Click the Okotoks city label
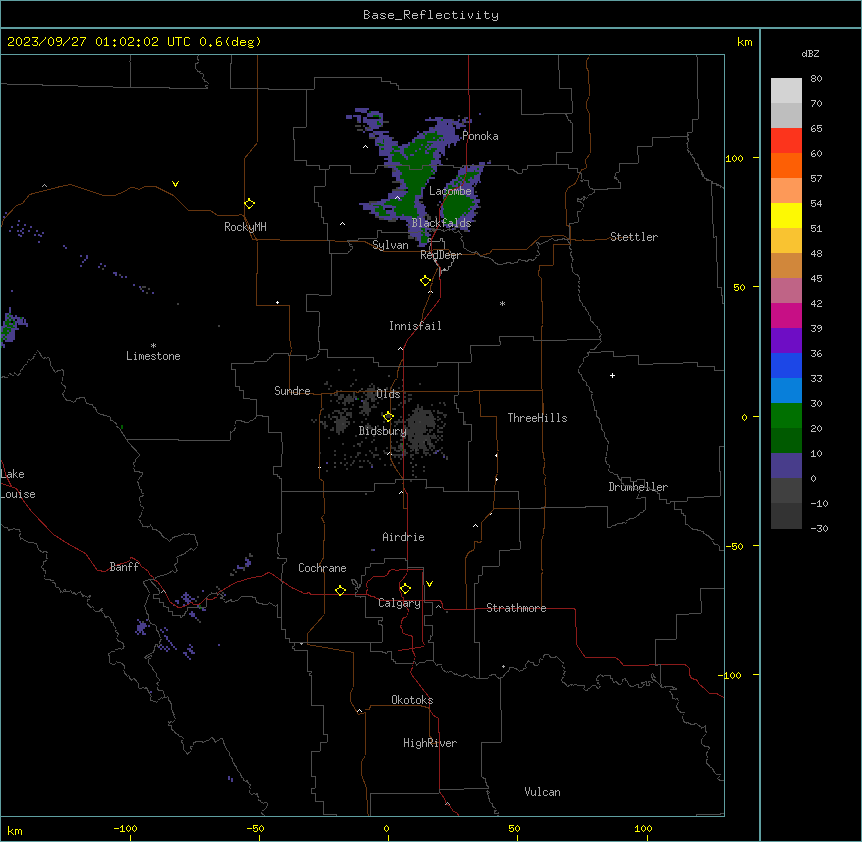The height and width of the screenshot is (842, 862). pos(412,700)
